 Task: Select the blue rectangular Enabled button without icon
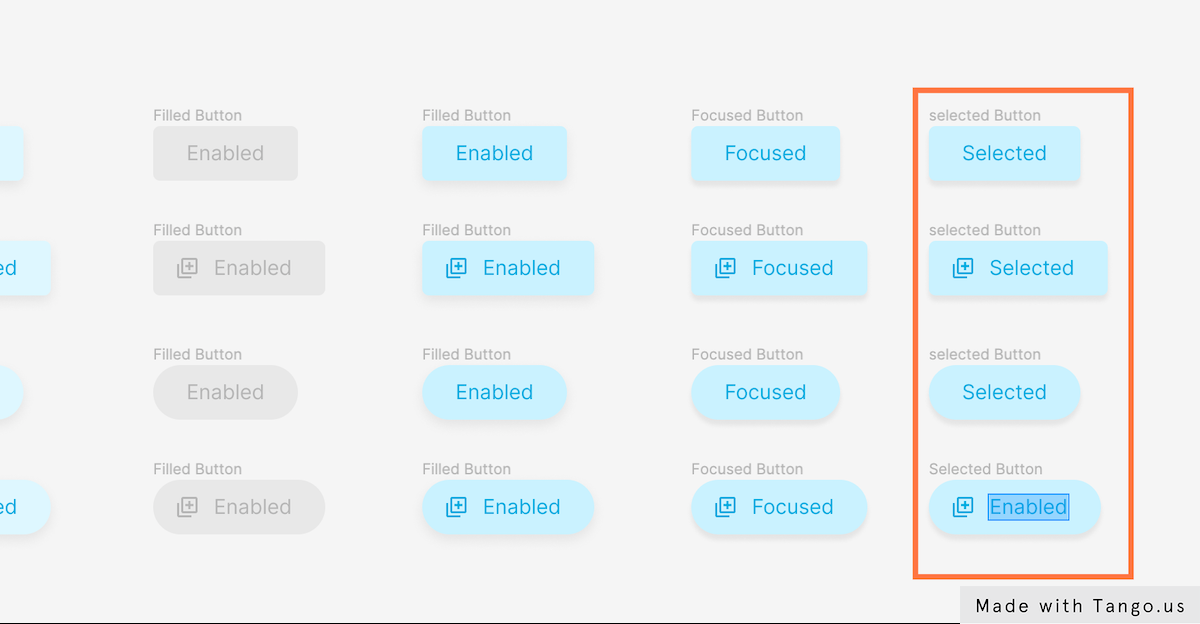click(x=494, y=153)
